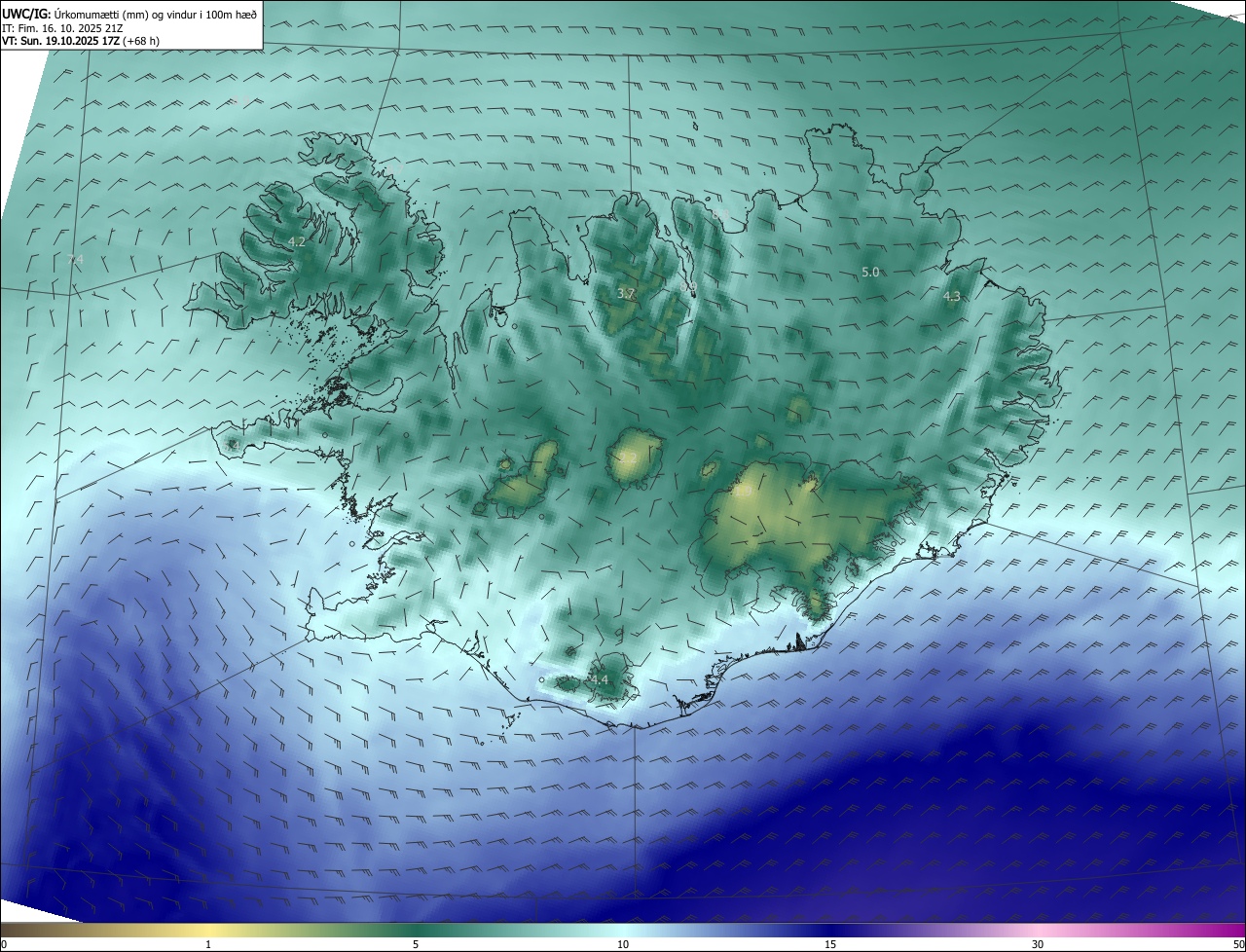Click the 7.4 value over the sea
The image size is (1246, 952).
77,259
